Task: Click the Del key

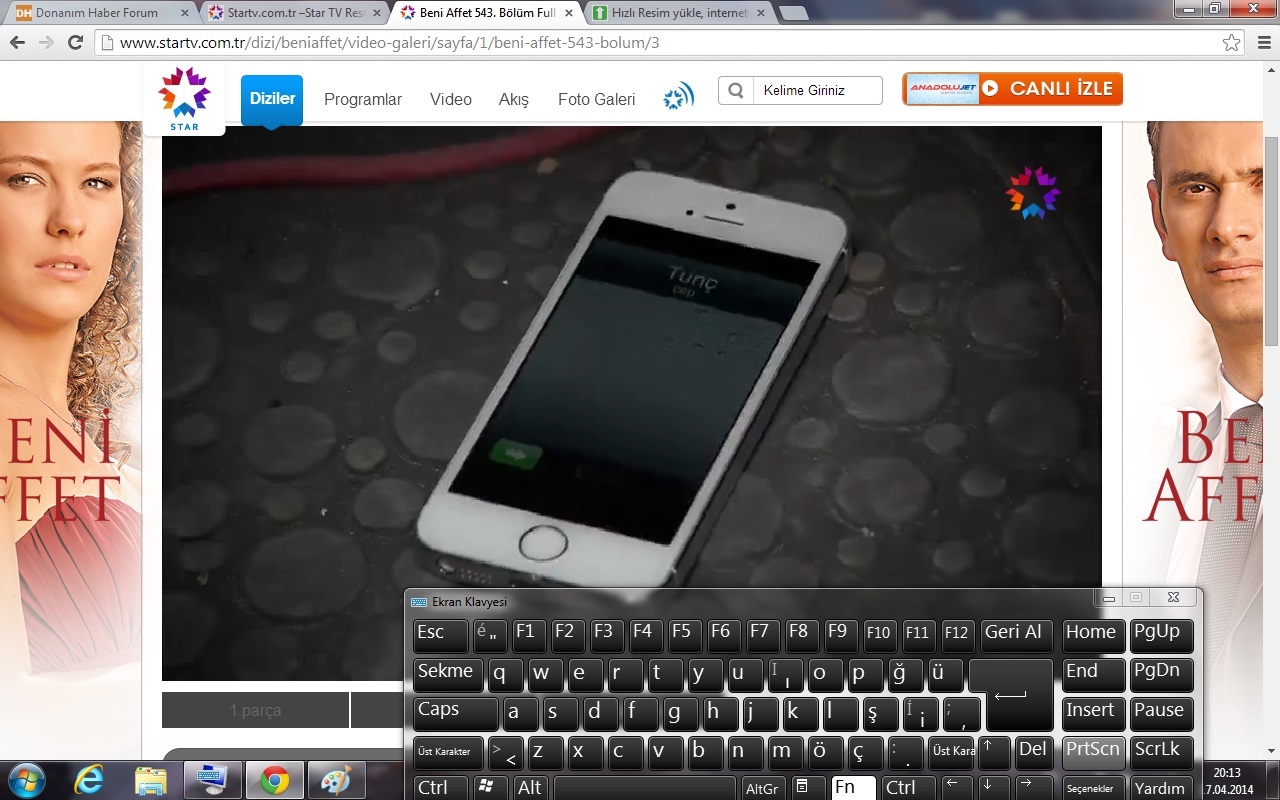Action: point(1035,753)
